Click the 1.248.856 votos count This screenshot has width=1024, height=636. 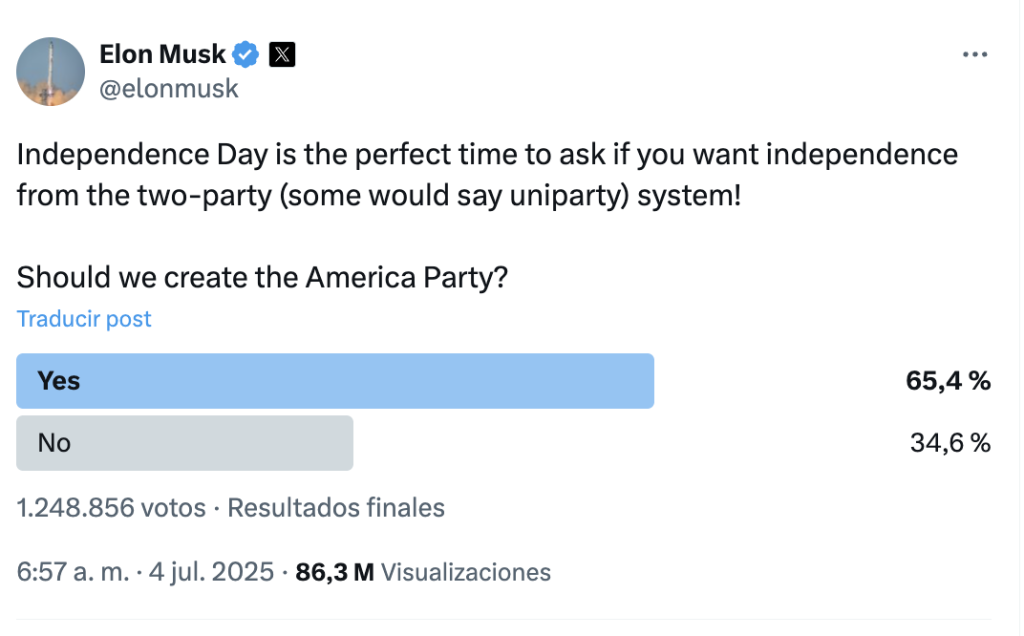111,508
